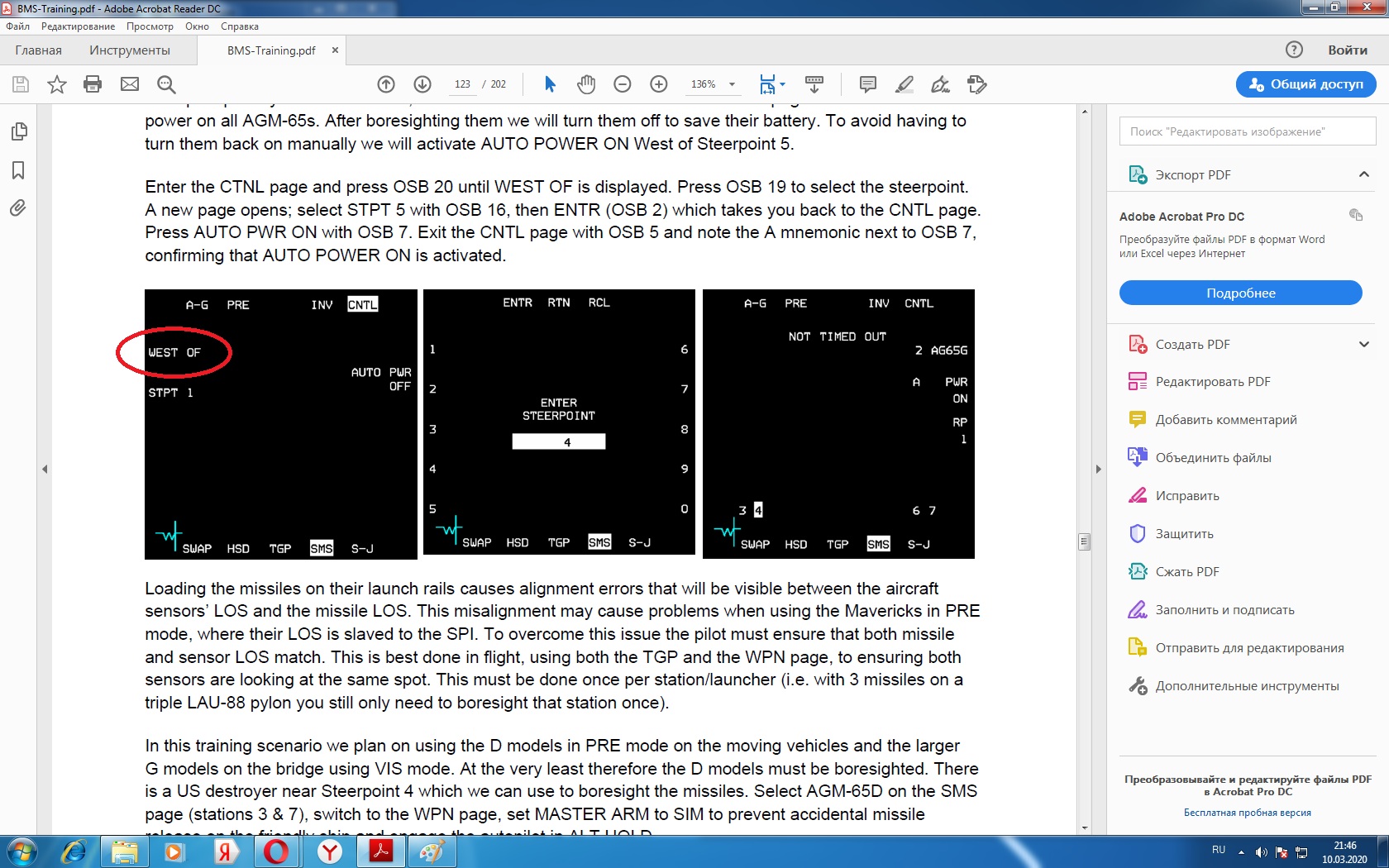The image size is (1389, 868).
Task: Click the Save file icon
Action: (21, 84)
